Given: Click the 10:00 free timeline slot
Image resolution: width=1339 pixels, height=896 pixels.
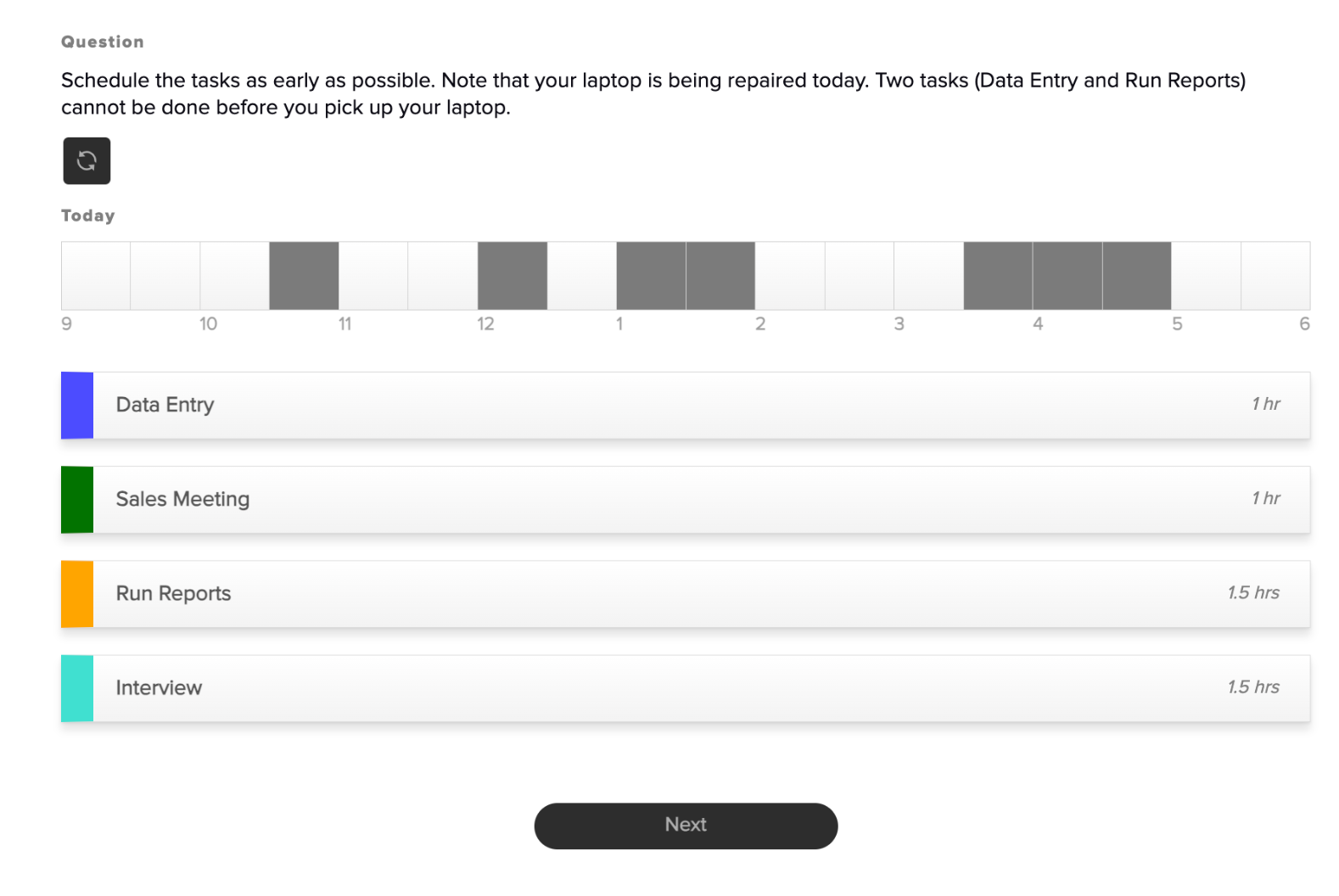Looking at the screenshot, I should click(235, 276).
